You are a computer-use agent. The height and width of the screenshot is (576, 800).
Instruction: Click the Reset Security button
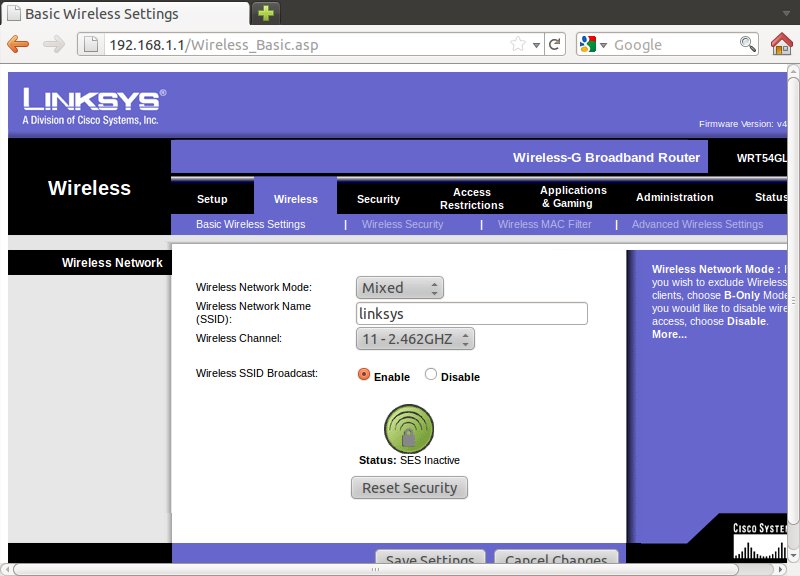(409, 488)
